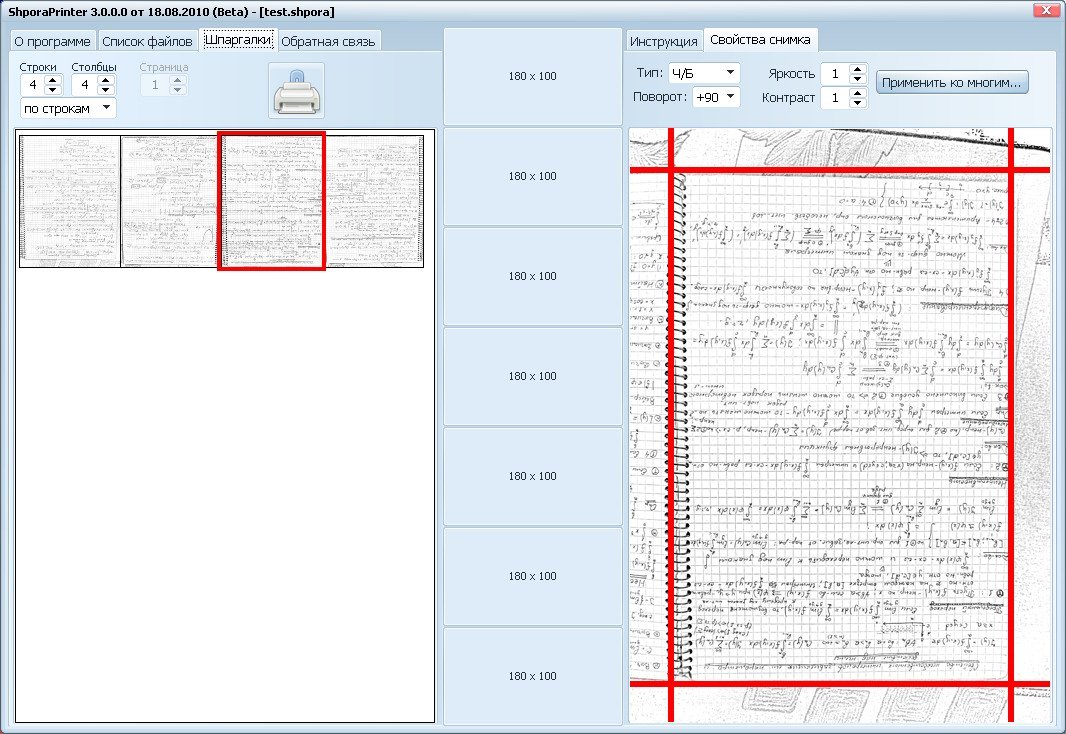The image size is (1066, 734).
Task: Click the fifth '180 x 100' panel
Action: (533, 476)
